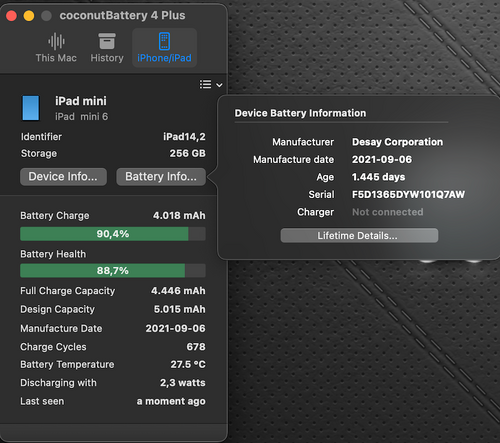This screenshot has height=443, width=500.
Task: Click the 88,7% Battery Health bar
Action: click(113, 271)
